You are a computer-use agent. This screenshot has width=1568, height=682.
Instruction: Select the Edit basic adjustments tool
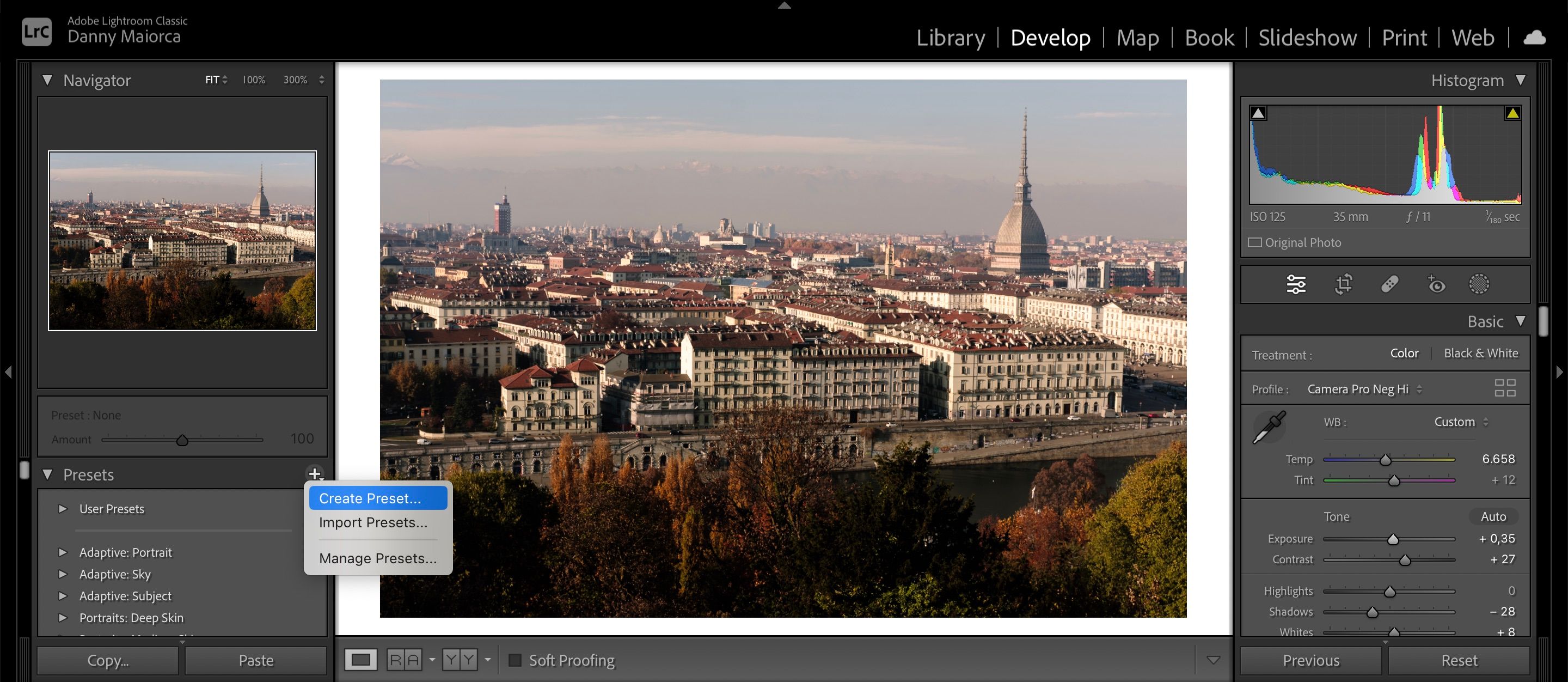[1296, 284]
